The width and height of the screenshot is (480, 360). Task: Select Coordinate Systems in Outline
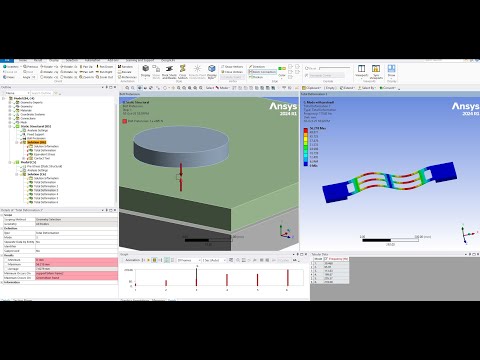point(33,114)
